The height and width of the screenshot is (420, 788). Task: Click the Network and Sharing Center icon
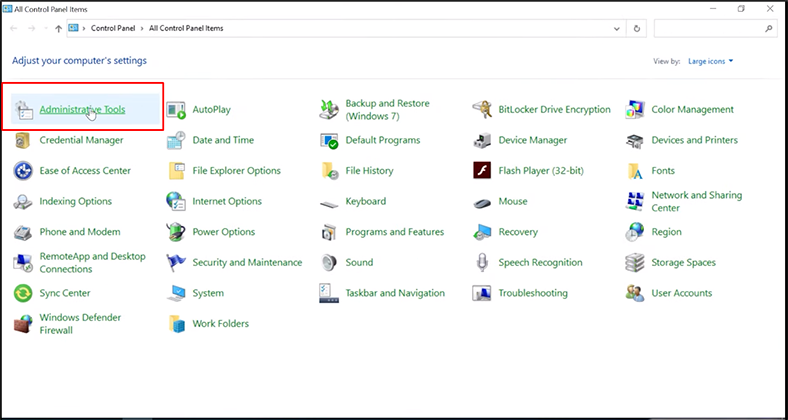point(635,201)
